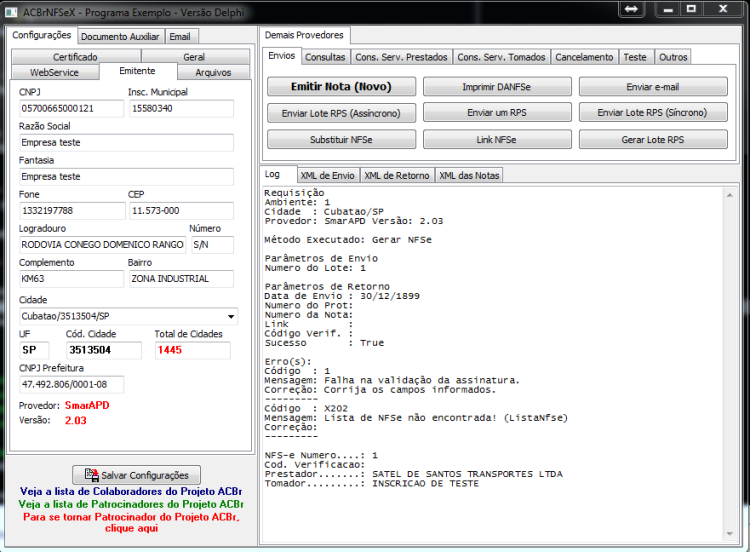Click the floppy icon on Salvar Configurações
The width and height of the screenshot is (750, 552).
[91, 475]
